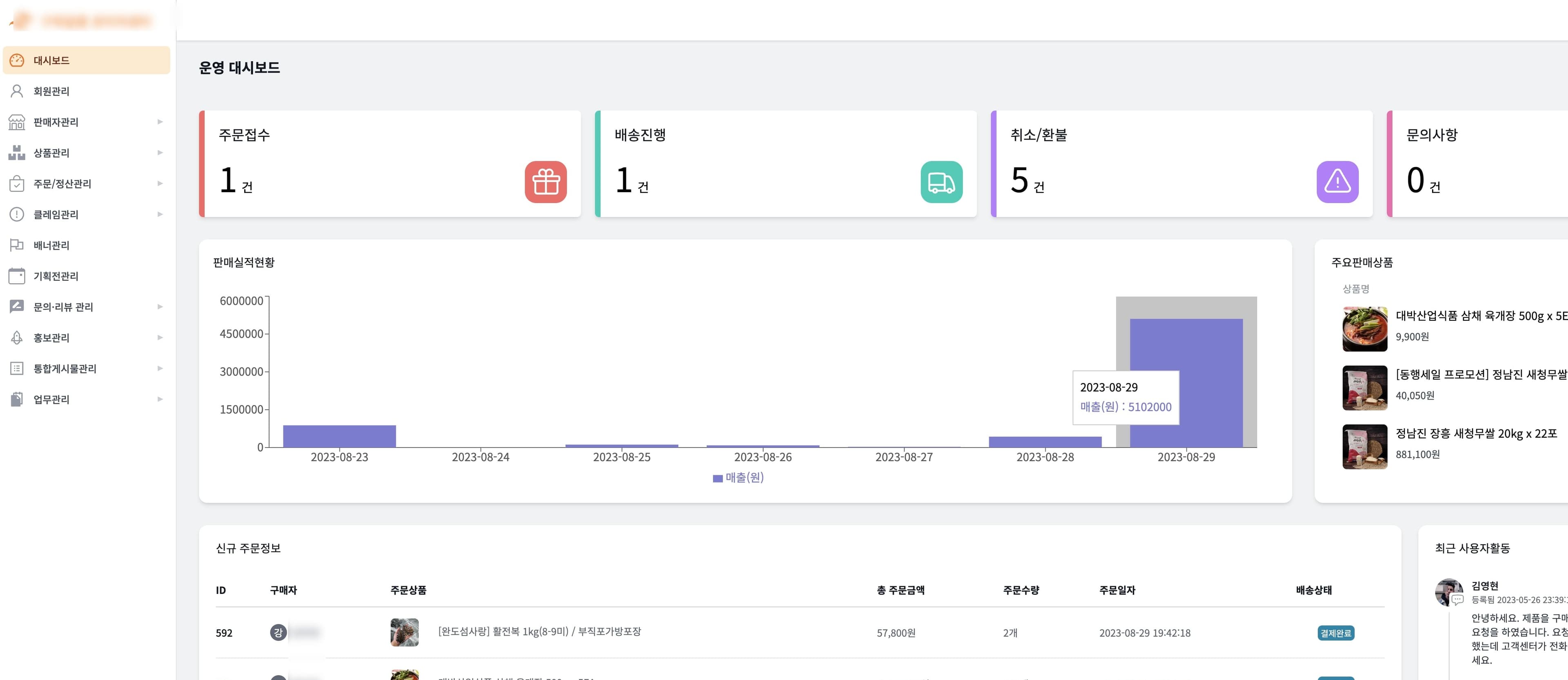Open the 클레임관리 menu item

[87, 214]
